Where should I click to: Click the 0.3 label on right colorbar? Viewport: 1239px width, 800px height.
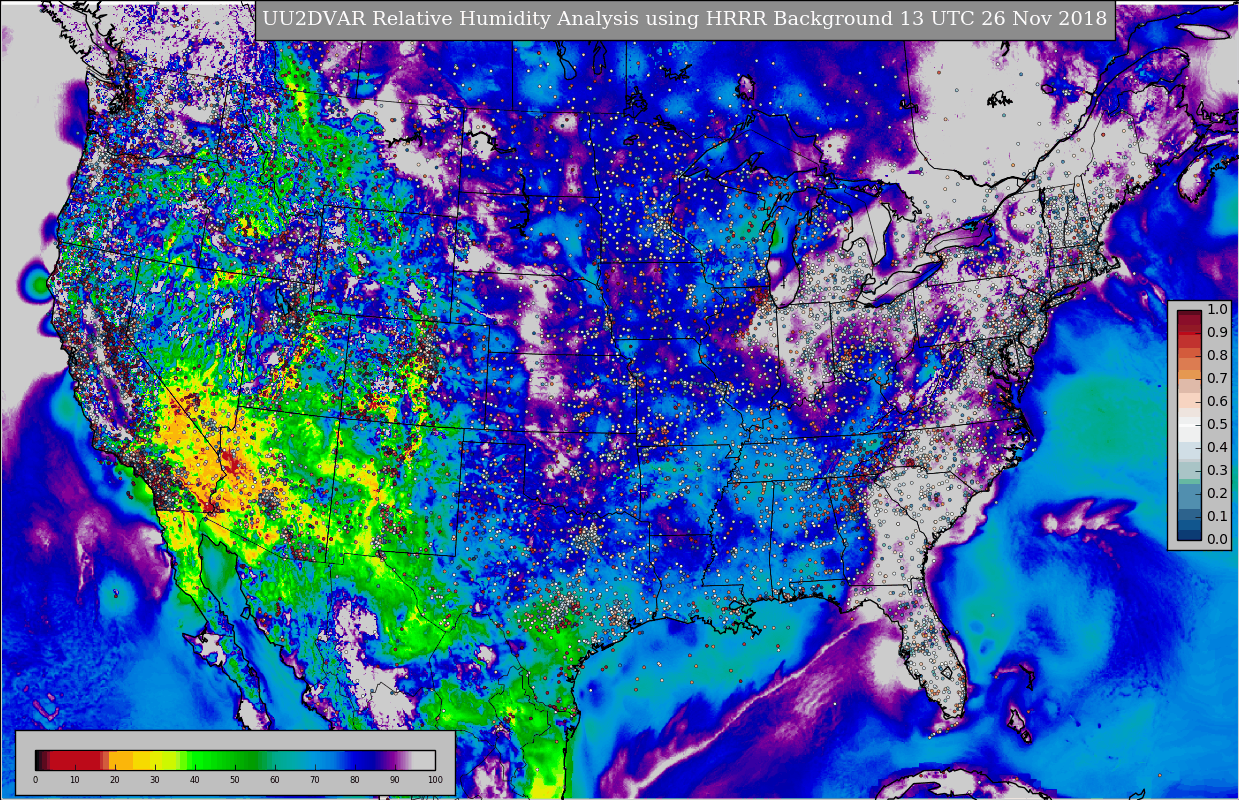(x=1217, y=470)
